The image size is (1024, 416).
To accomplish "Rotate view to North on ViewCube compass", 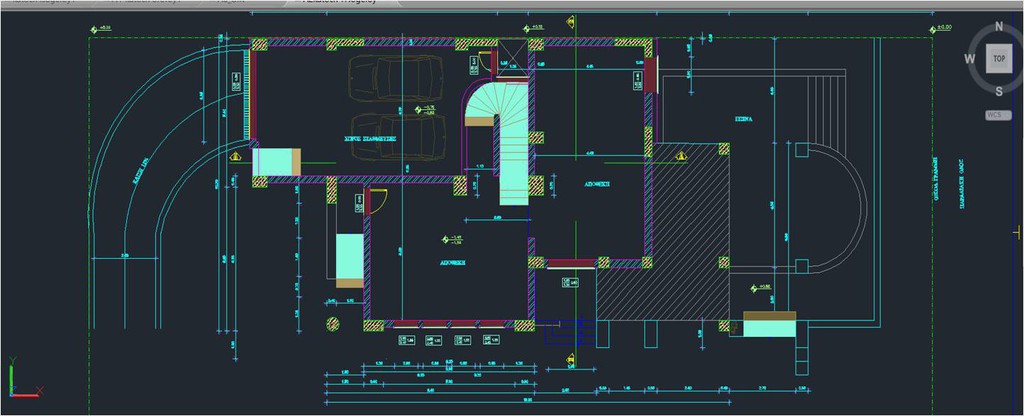I will (x=999, y=27).
